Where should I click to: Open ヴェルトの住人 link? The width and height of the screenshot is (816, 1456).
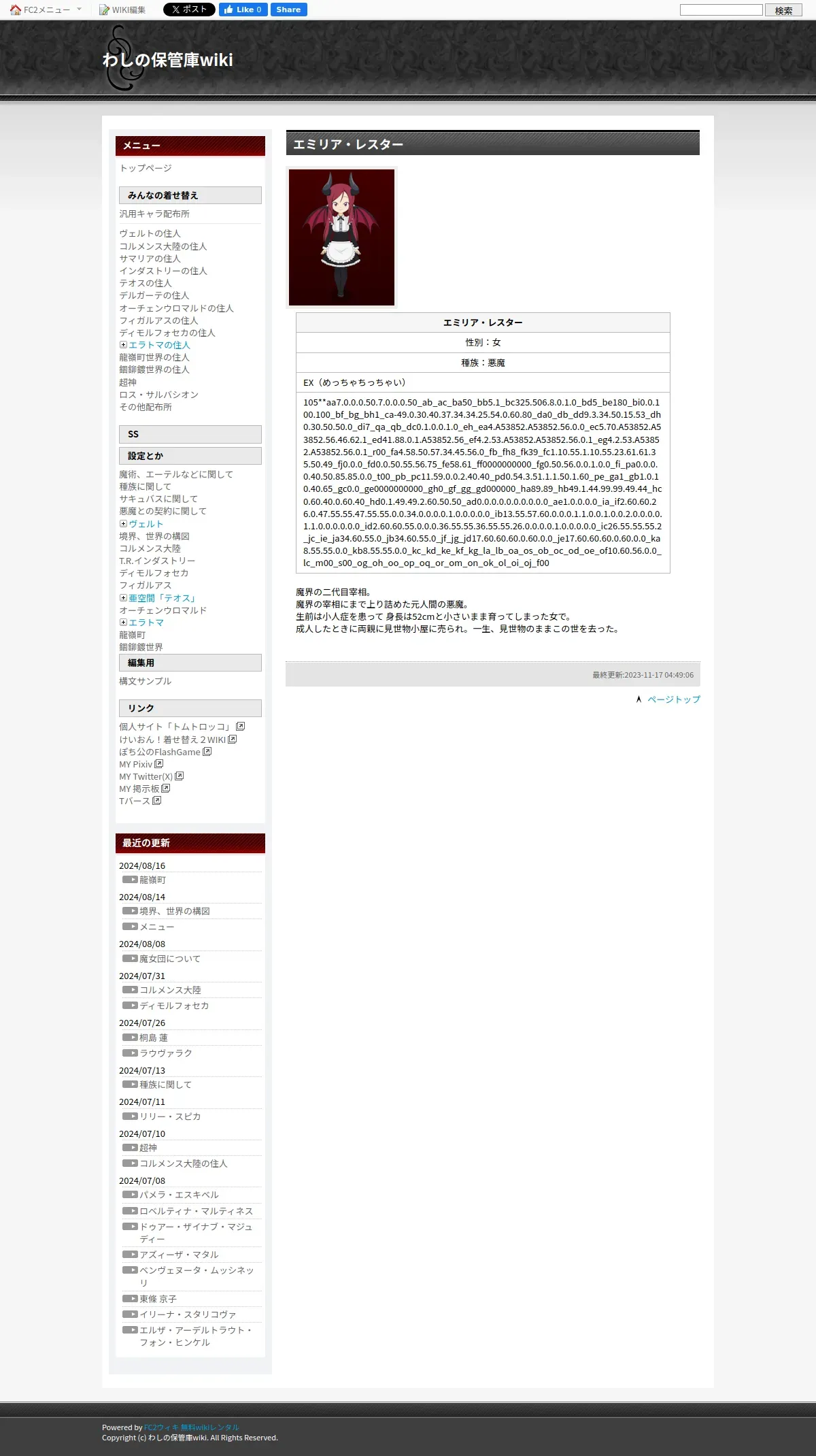[x=150, y=233]
